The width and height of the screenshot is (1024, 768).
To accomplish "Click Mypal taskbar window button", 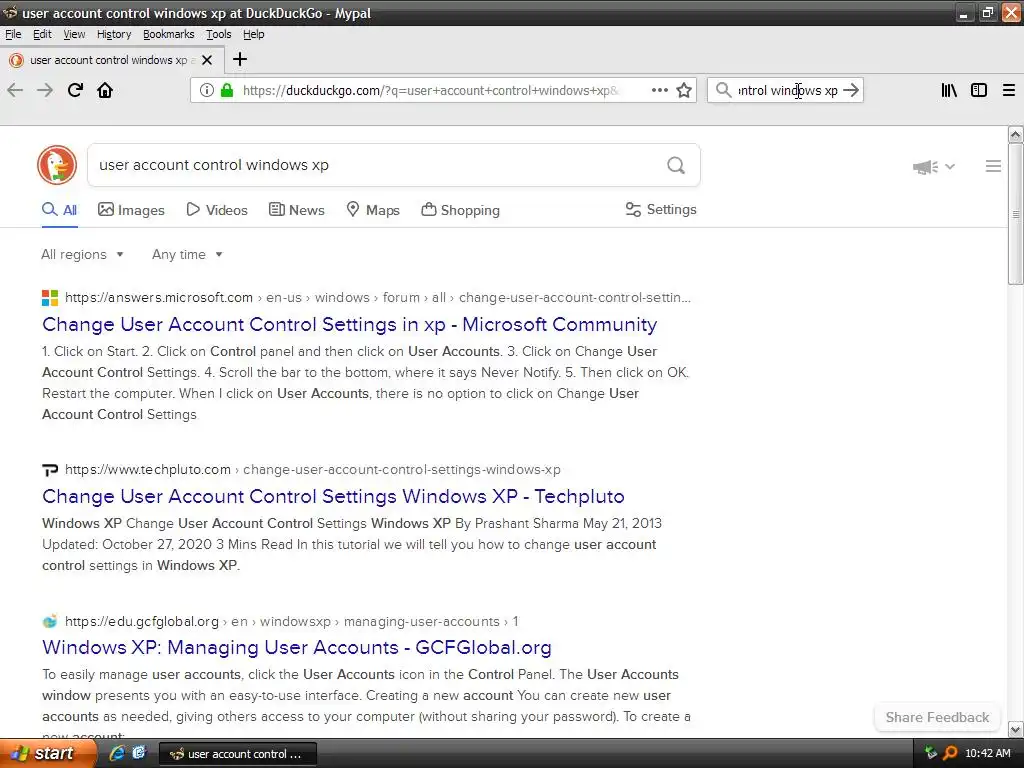I will click(238, 754).
